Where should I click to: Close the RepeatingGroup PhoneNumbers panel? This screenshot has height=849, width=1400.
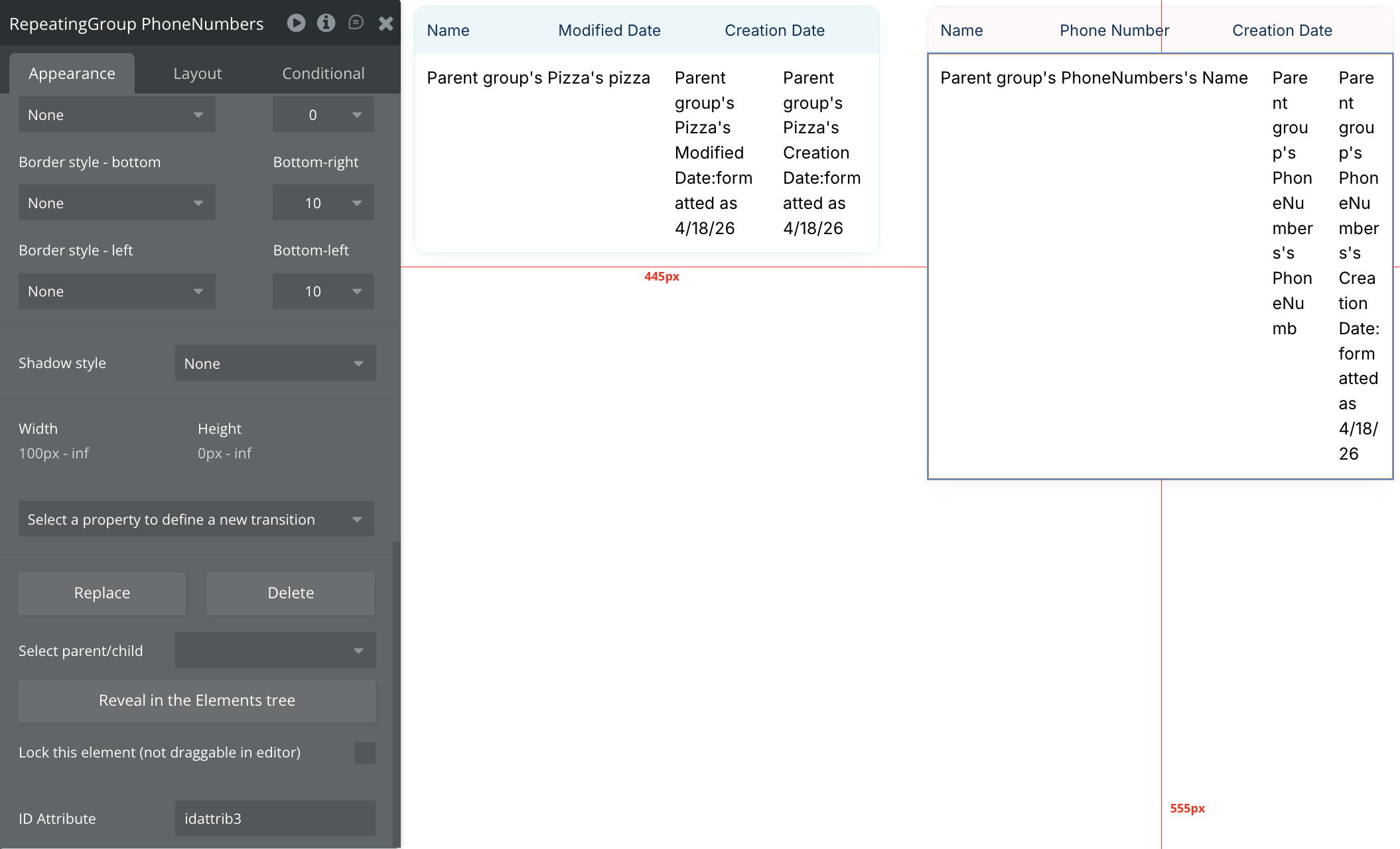coord(385,24)
